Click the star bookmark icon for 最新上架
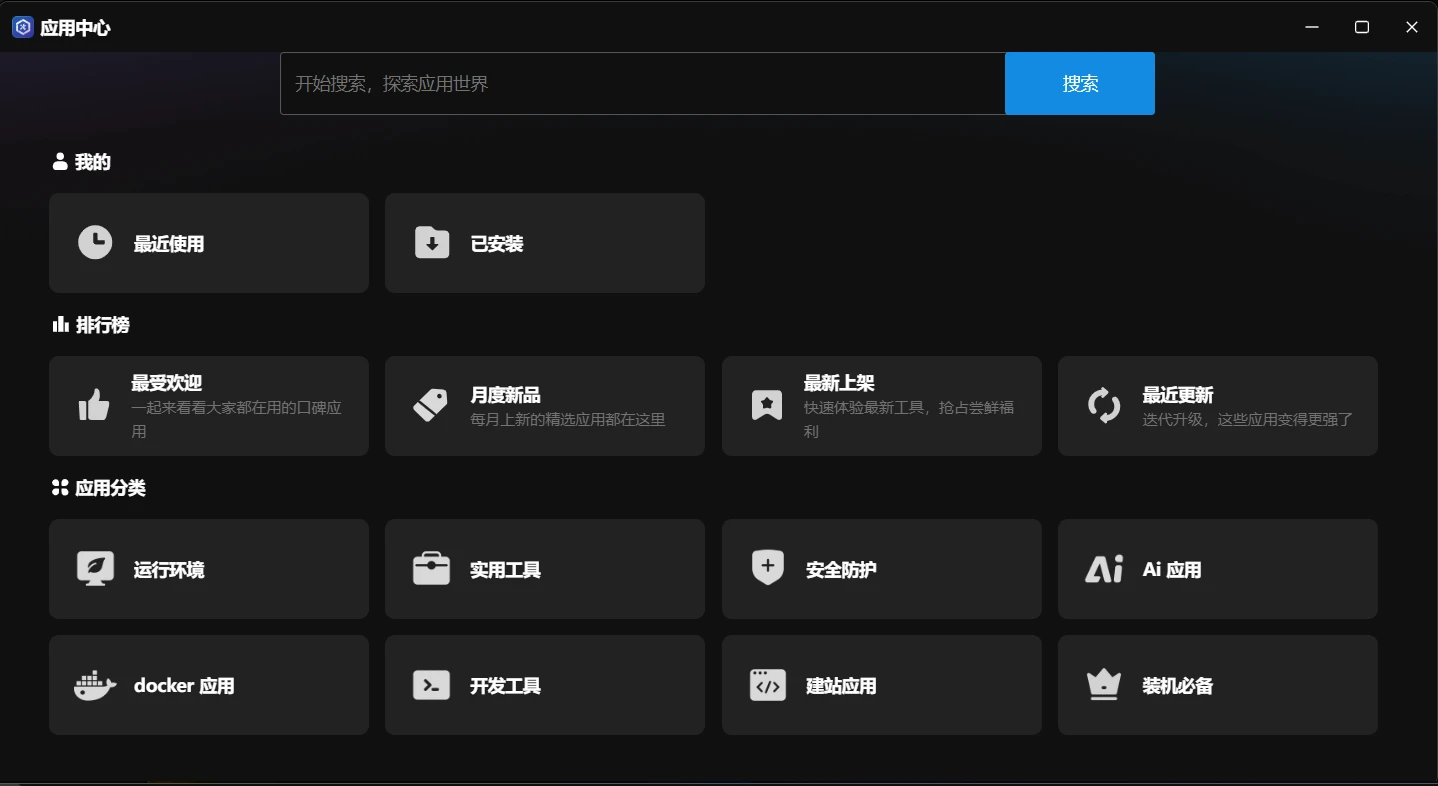Viewport: 1438px width, 786px height. pos(767,406)
